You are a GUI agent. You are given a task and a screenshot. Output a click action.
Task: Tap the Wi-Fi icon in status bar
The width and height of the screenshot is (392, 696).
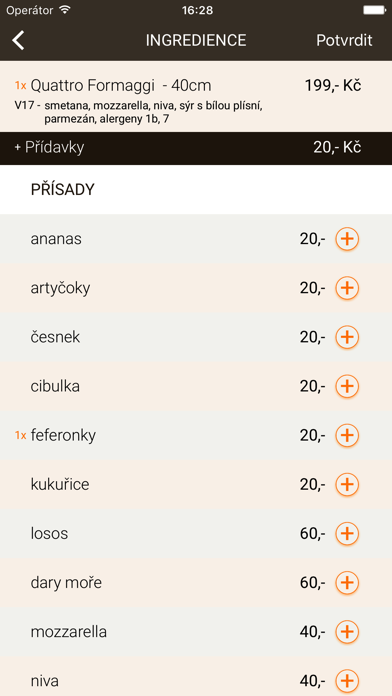[x=65, y=9]
